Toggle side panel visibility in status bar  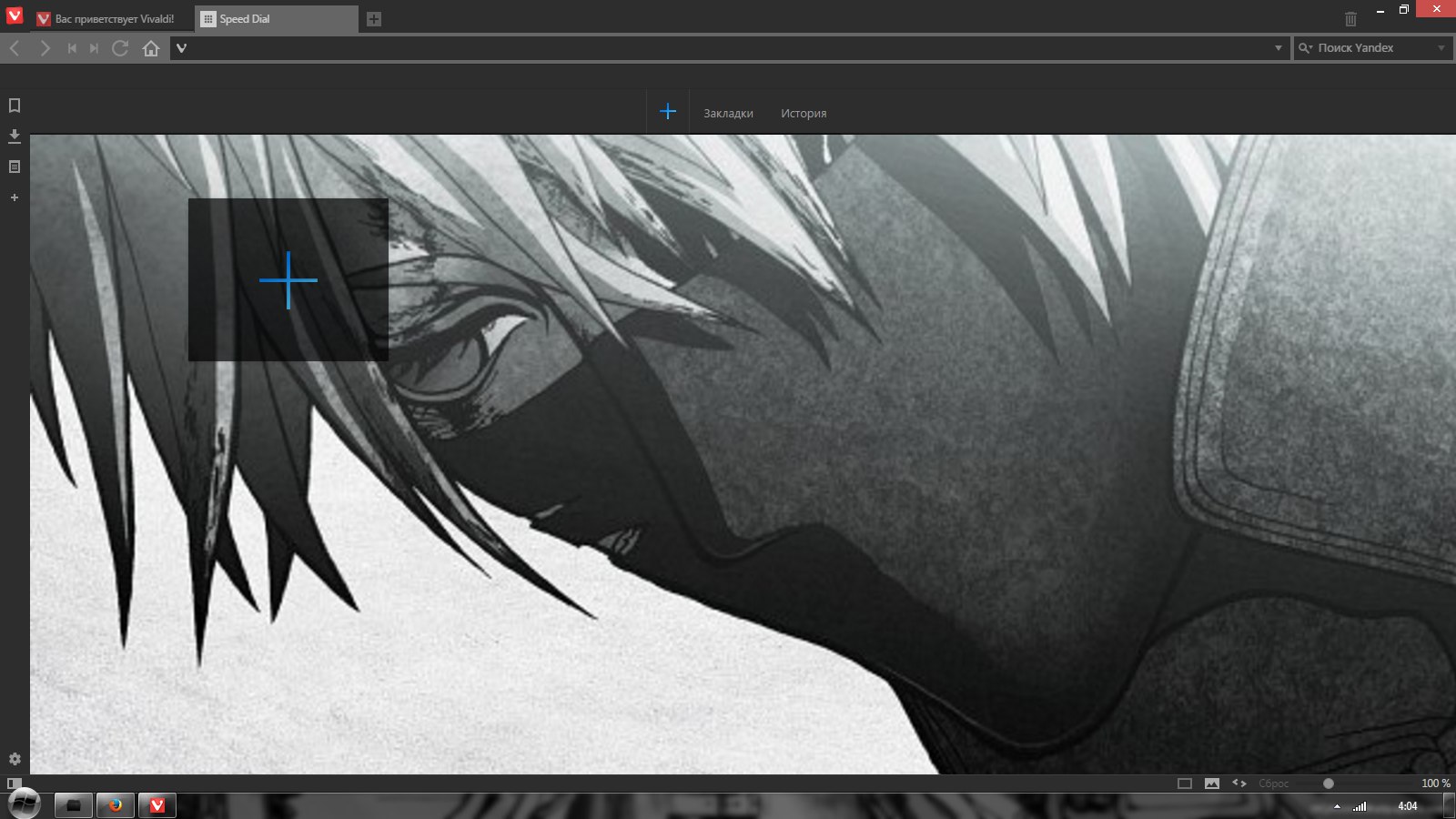coord(14,784)
